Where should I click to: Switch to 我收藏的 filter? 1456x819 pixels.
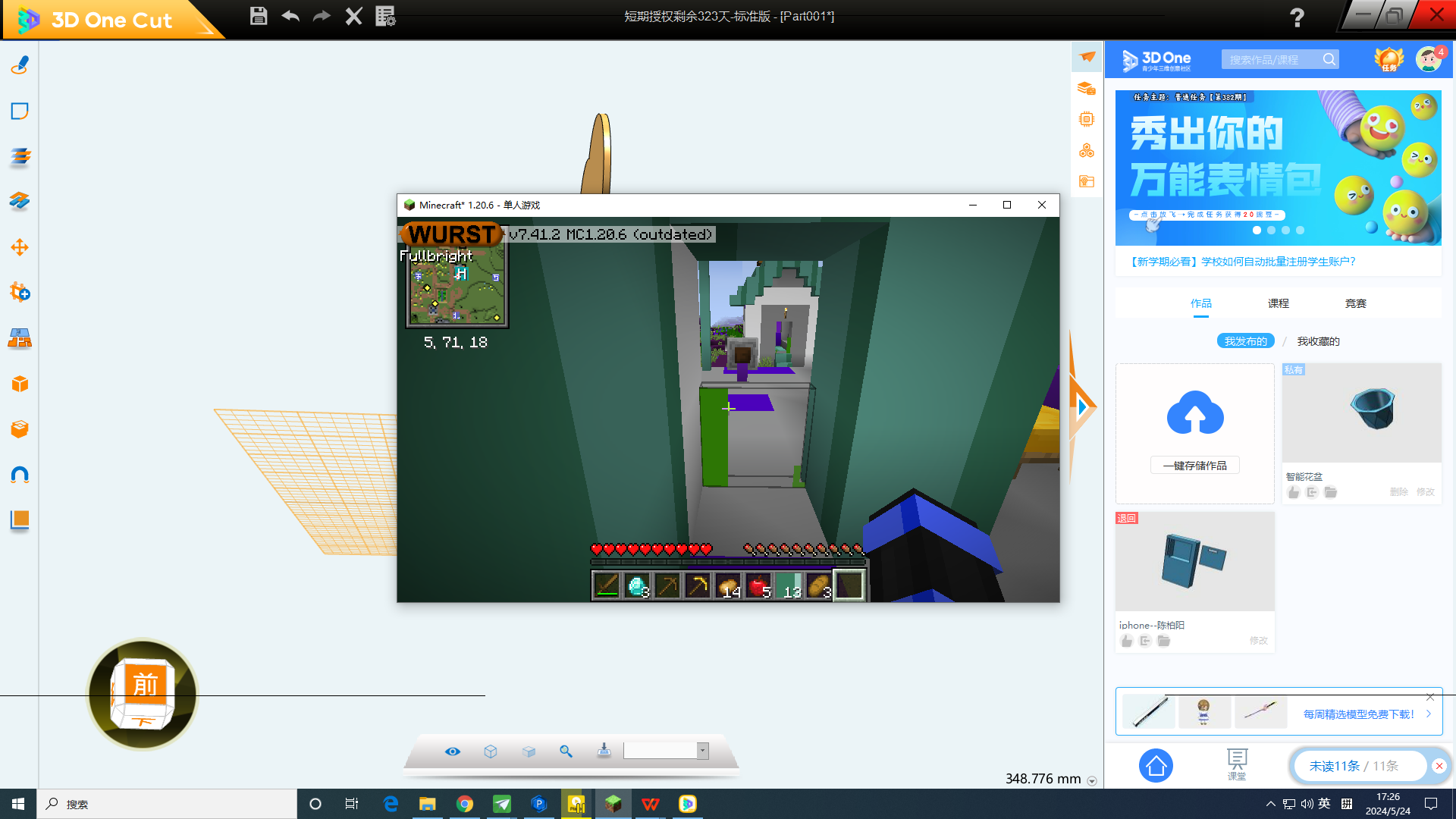coord(1318,341)
